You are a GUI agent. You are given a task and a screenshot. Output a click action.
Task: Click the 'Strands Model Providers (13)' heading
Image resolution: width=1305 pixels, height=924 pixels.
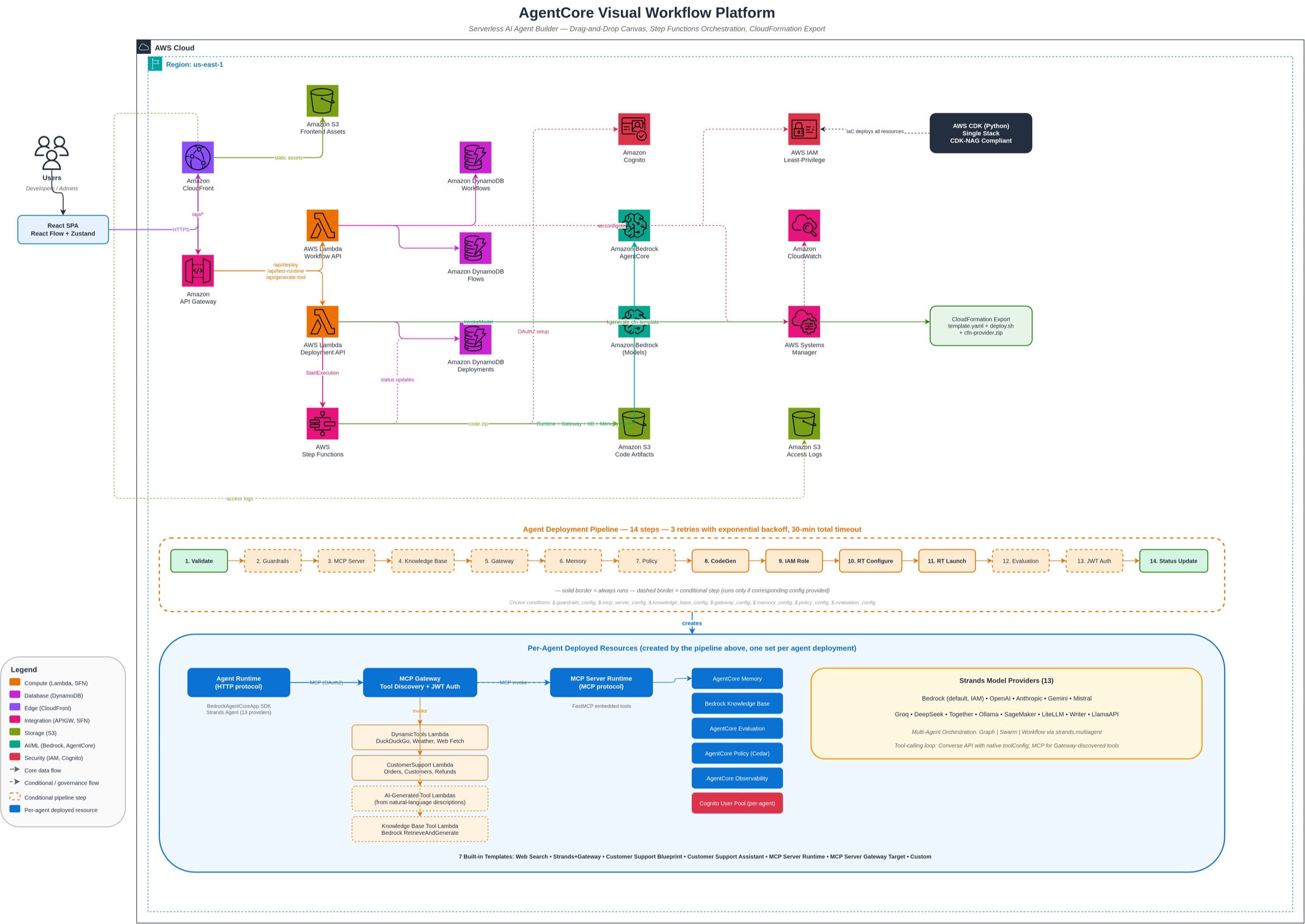click(x=1005, y=680)
